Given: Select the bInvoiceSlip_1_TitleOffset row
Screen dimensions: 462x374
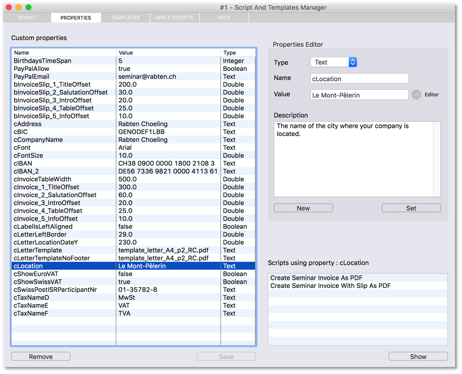Looking at the screenshot, I should tap(133, 84).
